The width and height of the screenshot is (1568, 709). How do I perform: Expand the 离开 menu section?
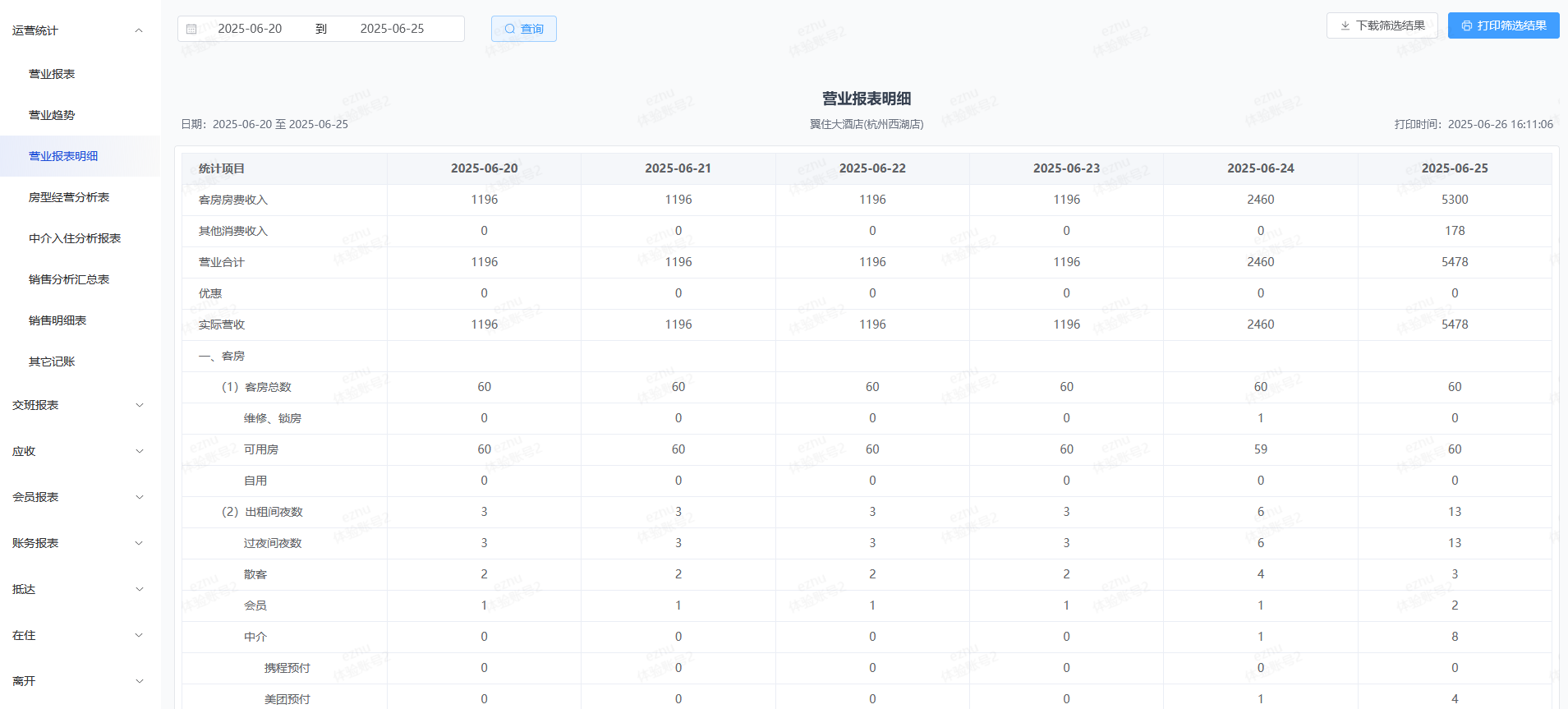[80, 681]
